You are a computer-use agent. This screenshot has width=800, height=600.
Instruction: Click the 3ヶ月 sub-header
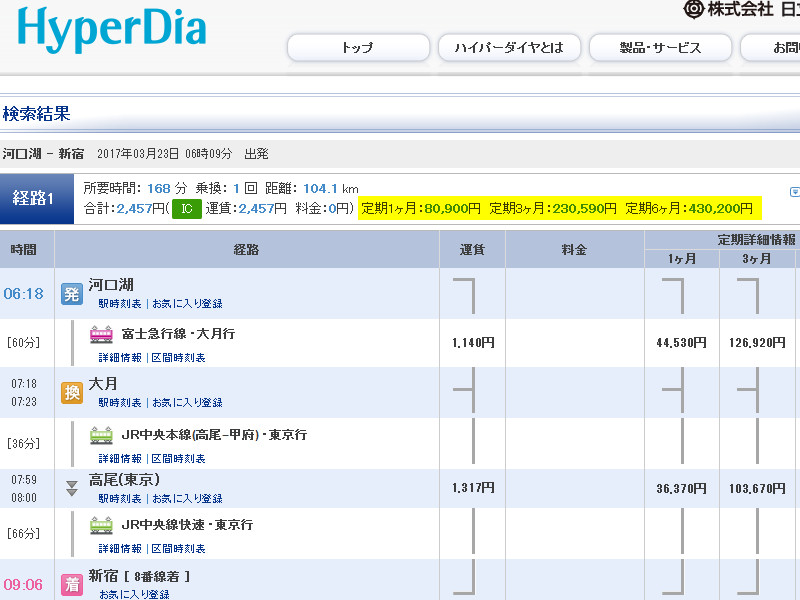click(x=757, y=259)
